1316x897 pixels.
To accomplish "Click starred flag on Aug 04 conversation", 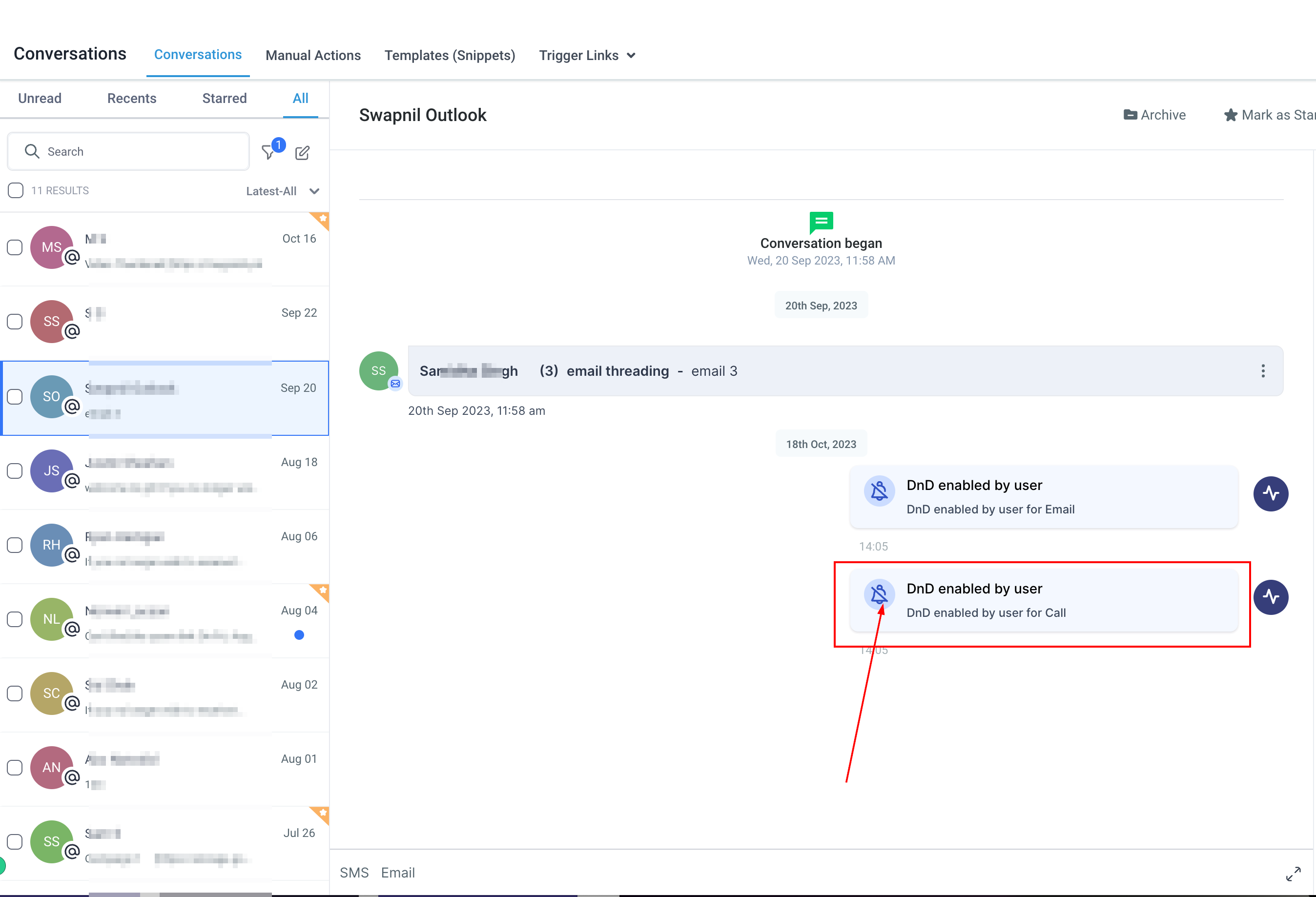I will [322, 591].
